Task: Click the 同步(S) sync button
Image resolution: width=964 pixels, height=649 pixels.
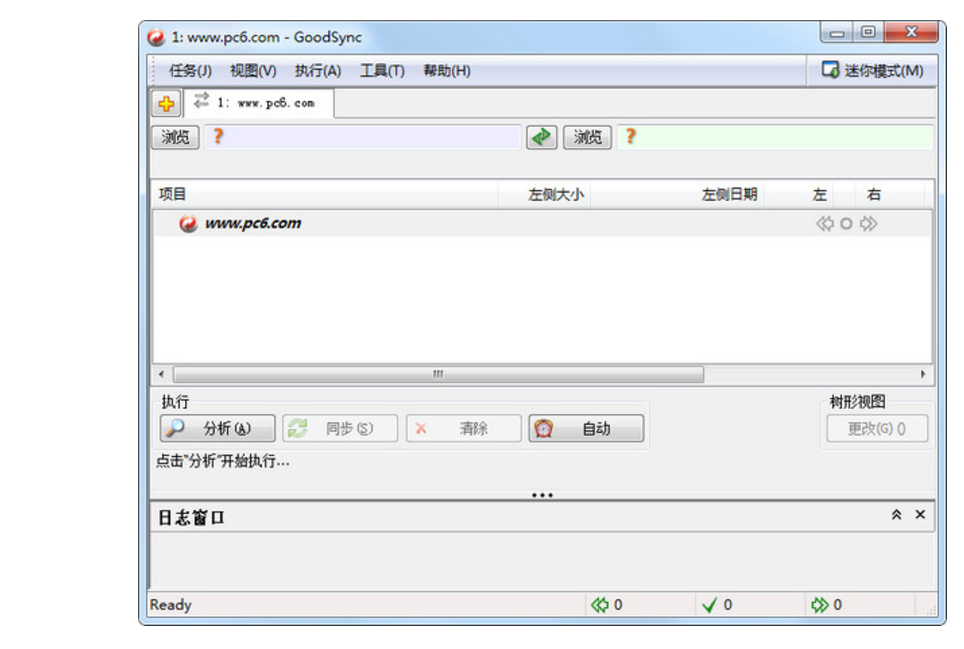Action: [340, 428]
